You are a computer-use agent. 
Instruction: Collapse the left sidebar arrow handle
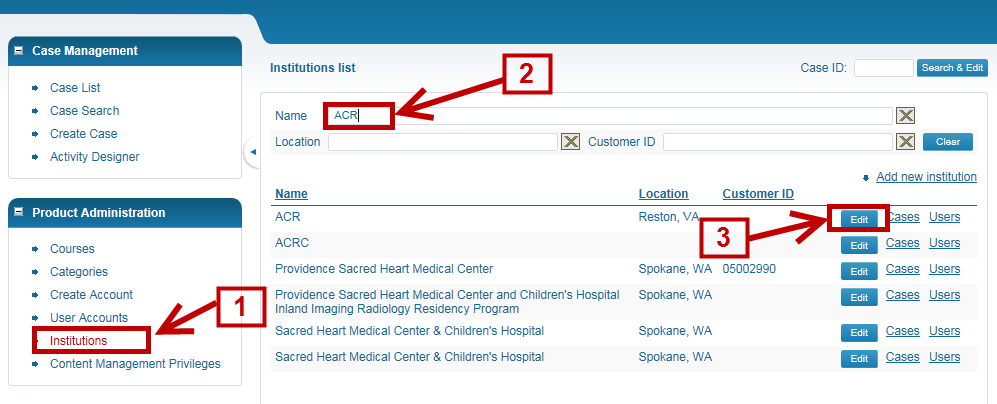click(253, 151)
